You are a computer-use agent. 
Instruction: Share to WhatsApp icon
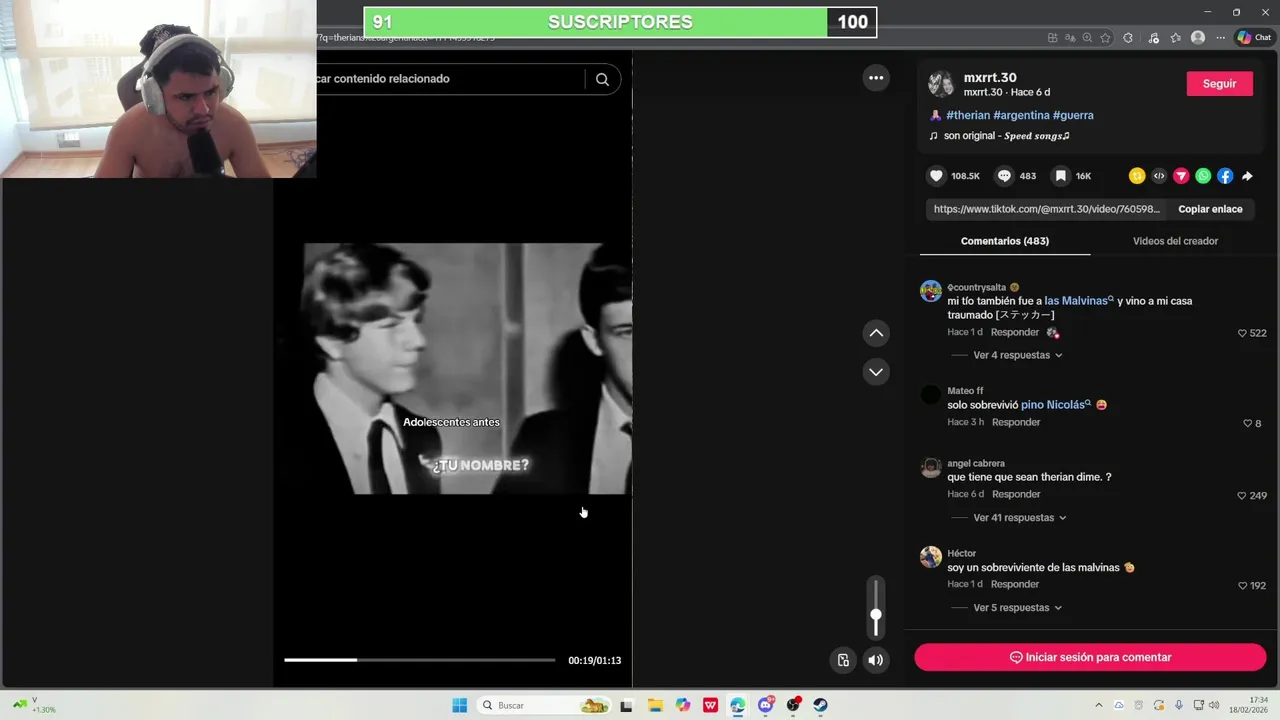[1203, 176]
